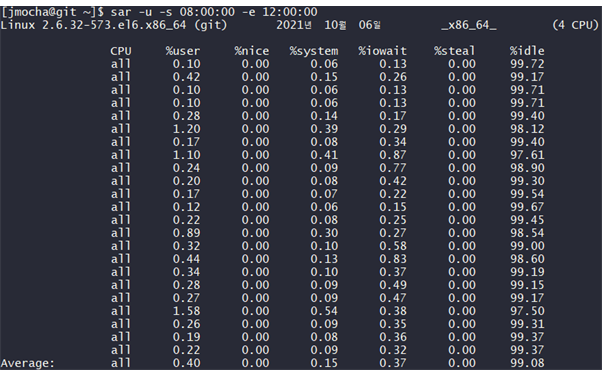
Task: Click the %idle column header
Action: point(527,51)
